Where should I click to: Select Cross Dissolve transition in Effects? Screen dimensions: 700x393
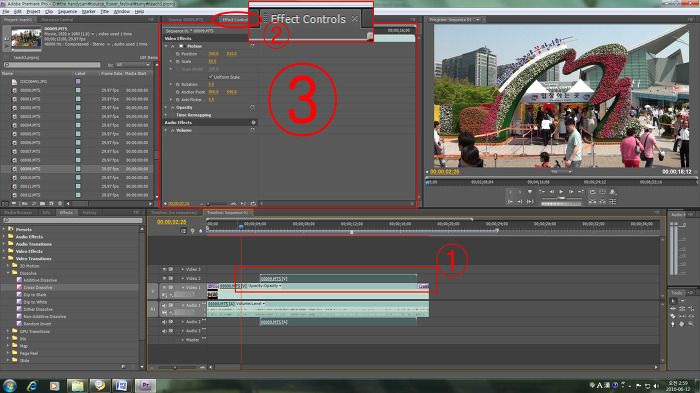click(x=38, y=288)
